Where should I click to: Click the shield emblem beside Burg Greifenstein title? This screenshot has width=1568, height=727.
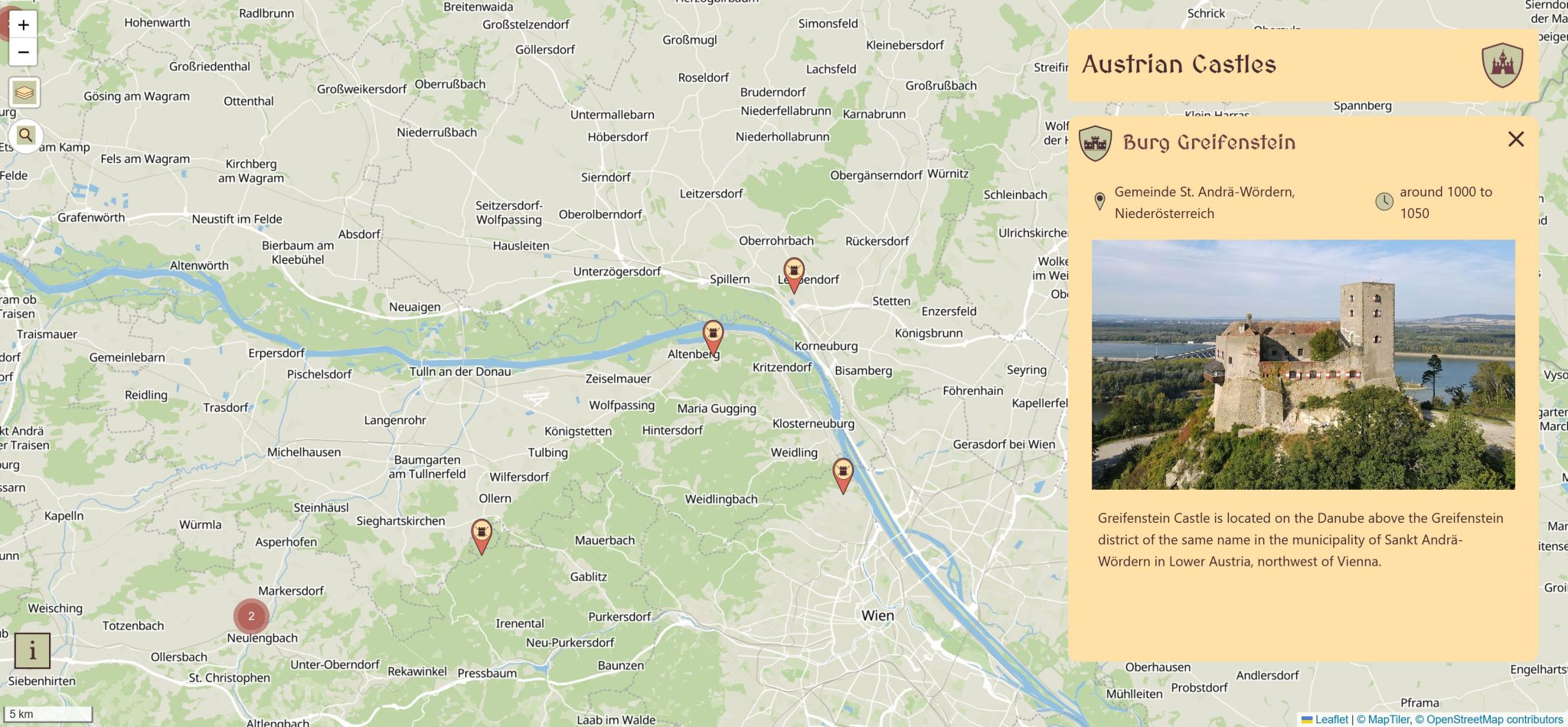click(1093, 142)
